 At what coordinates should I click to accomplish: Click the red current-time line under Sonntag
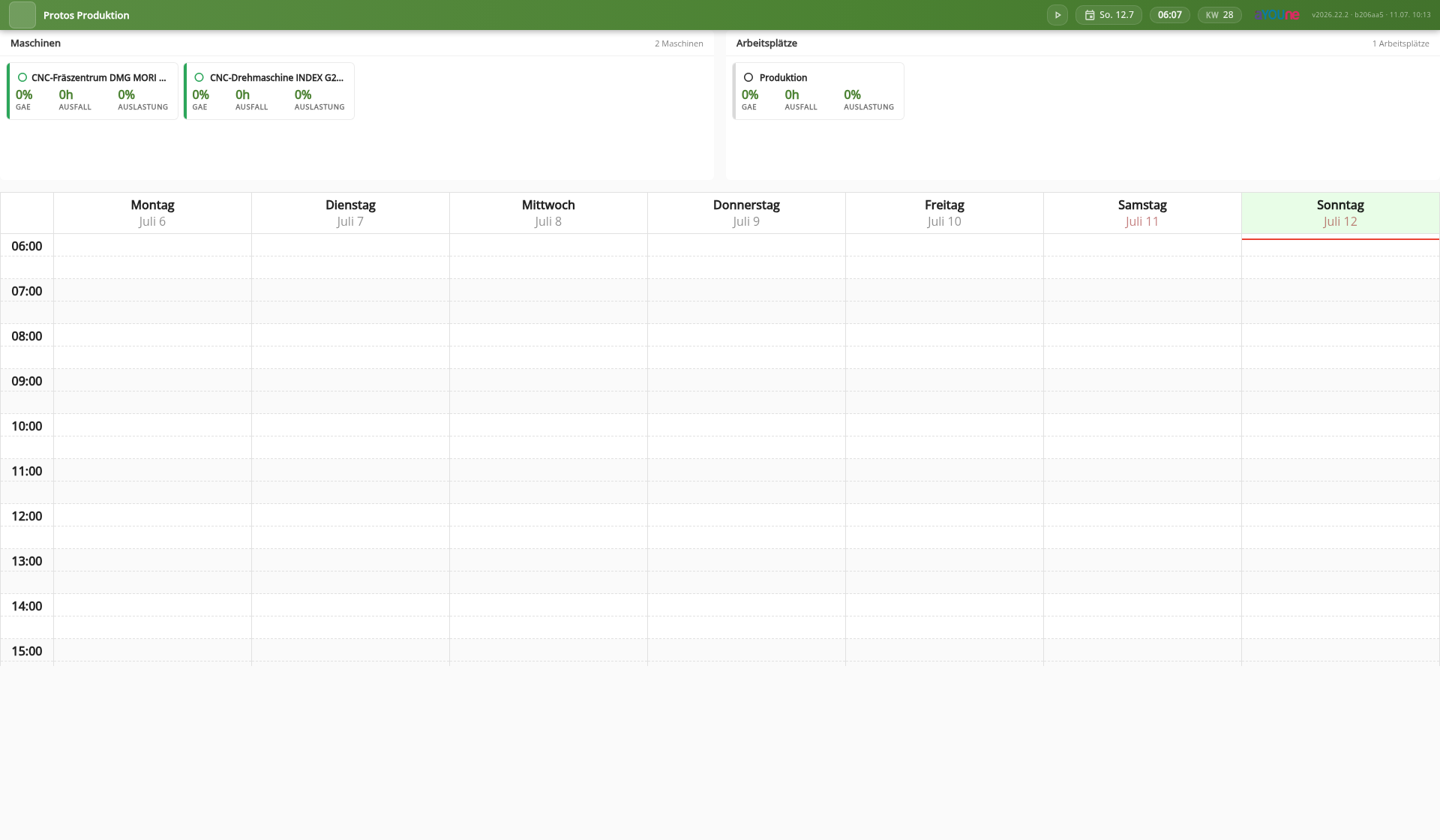tap(1340, 239)
